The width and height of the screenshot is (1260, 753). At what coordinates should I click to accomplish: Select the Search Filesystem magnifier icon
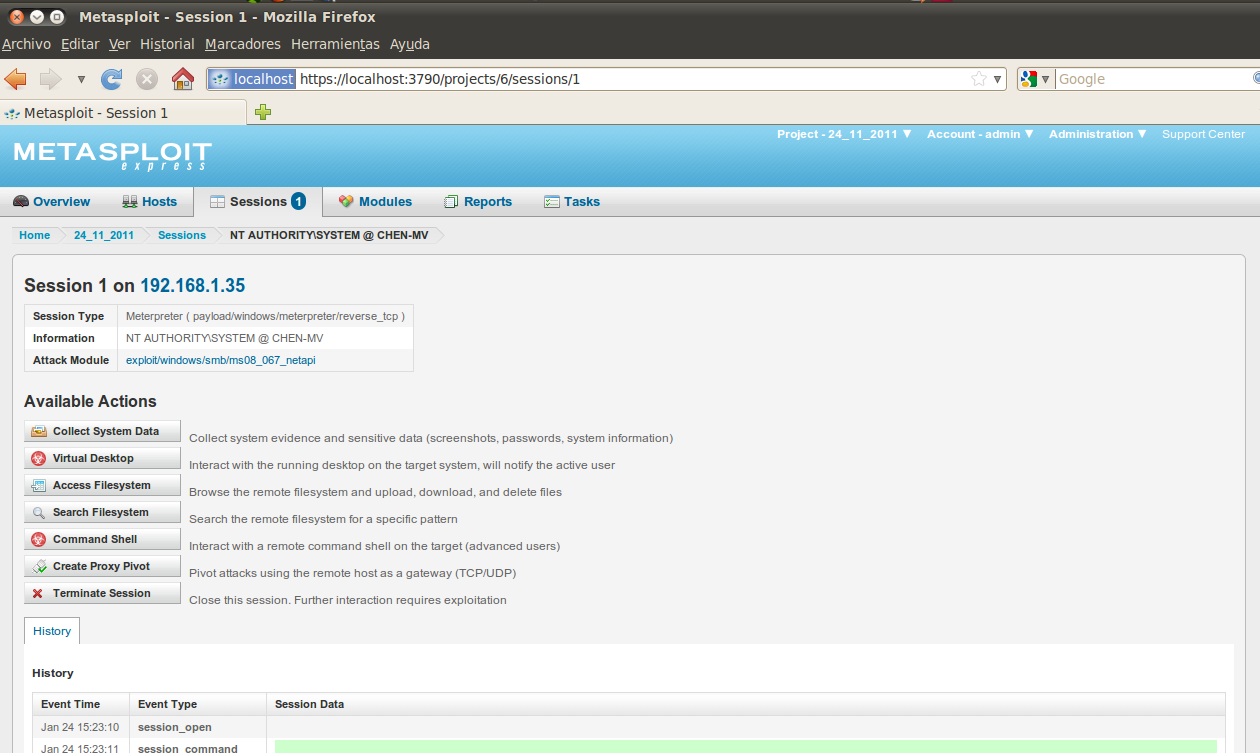click(x=37, y=511)
